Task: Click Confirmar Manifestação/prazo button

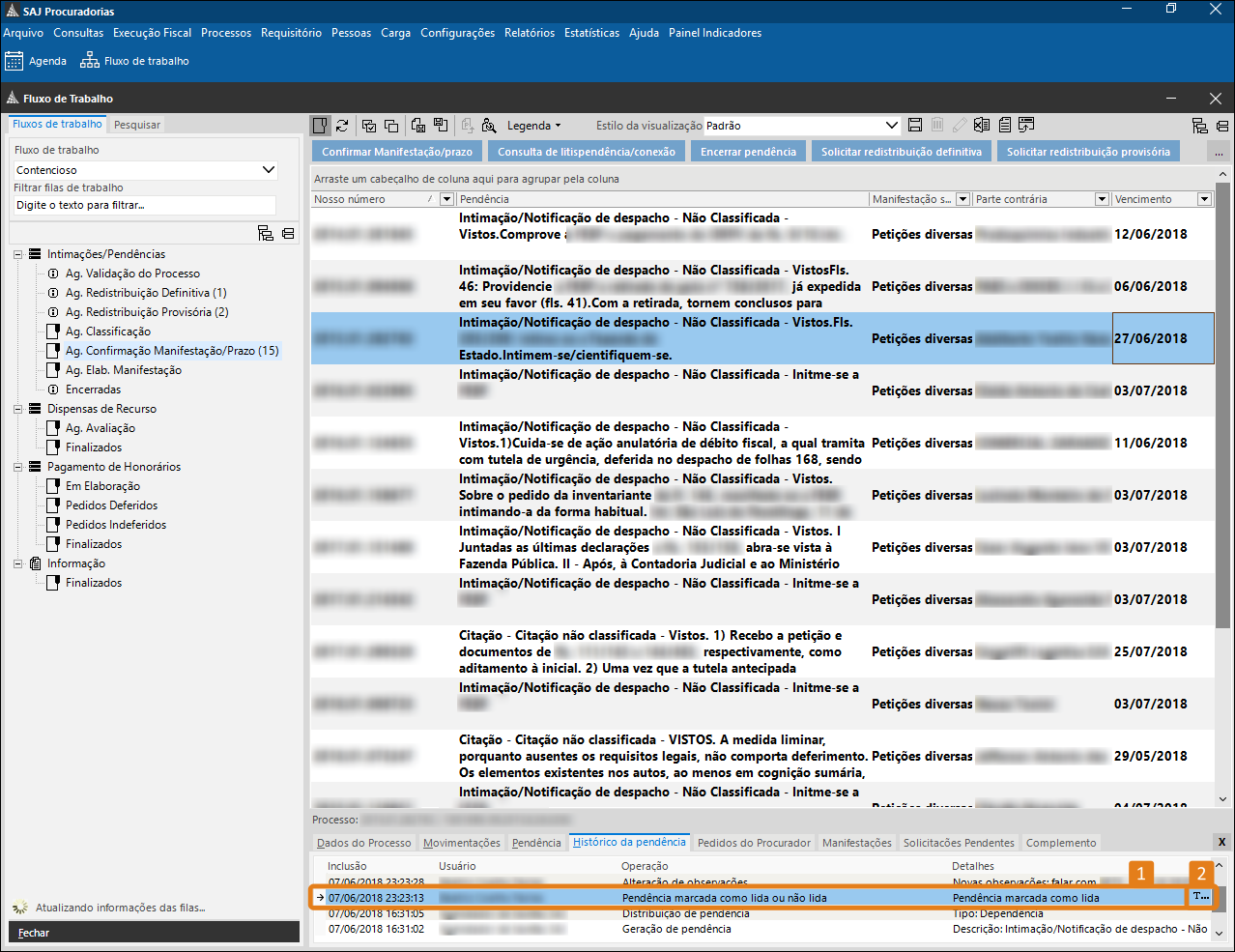Action: (397, 152)
